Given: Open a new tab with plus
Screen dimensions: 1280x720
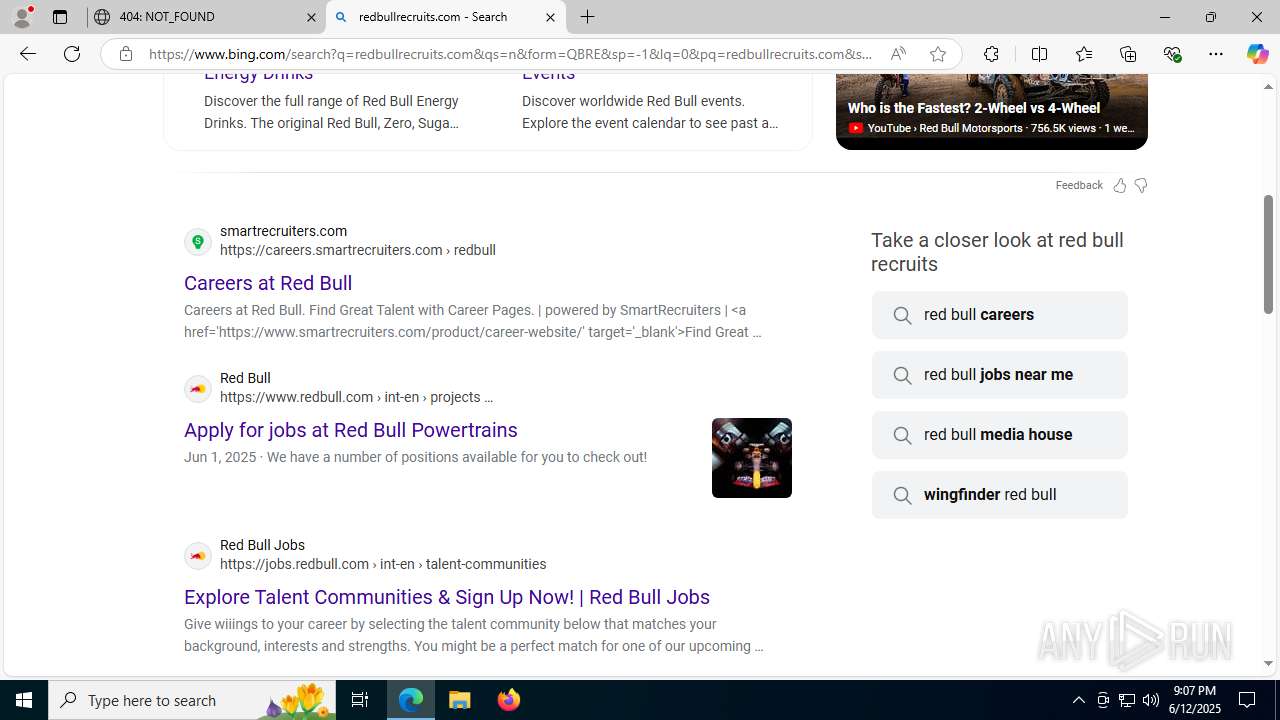Looking at the screenshot, I should pyautogui.click(x=587, y=17).
